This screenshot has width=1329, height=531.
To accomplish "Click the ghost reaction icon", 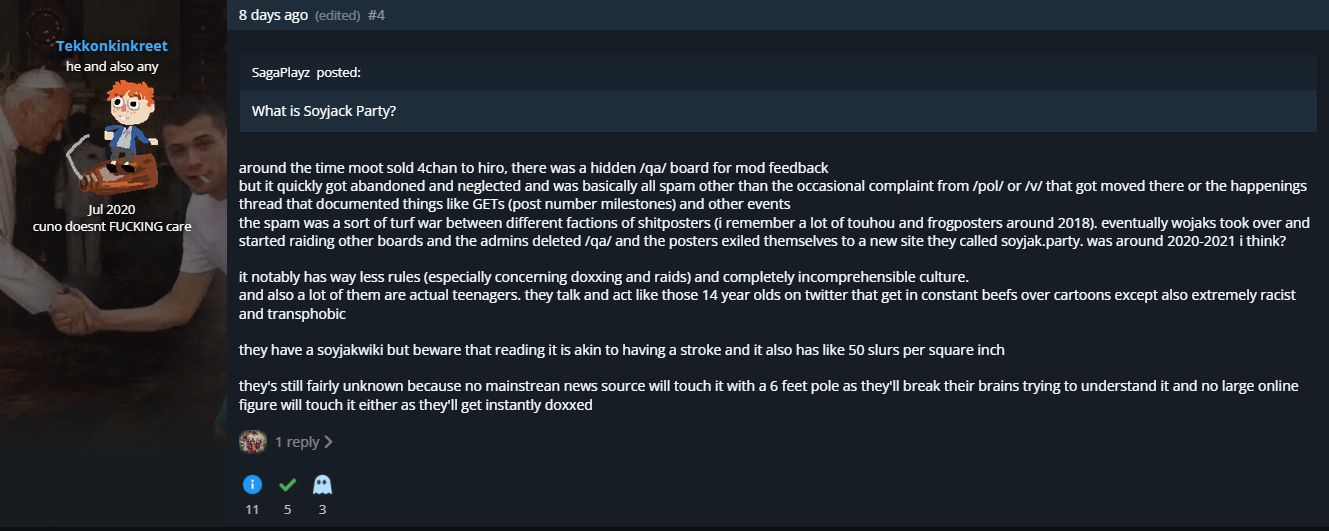I will pos(322,485).
